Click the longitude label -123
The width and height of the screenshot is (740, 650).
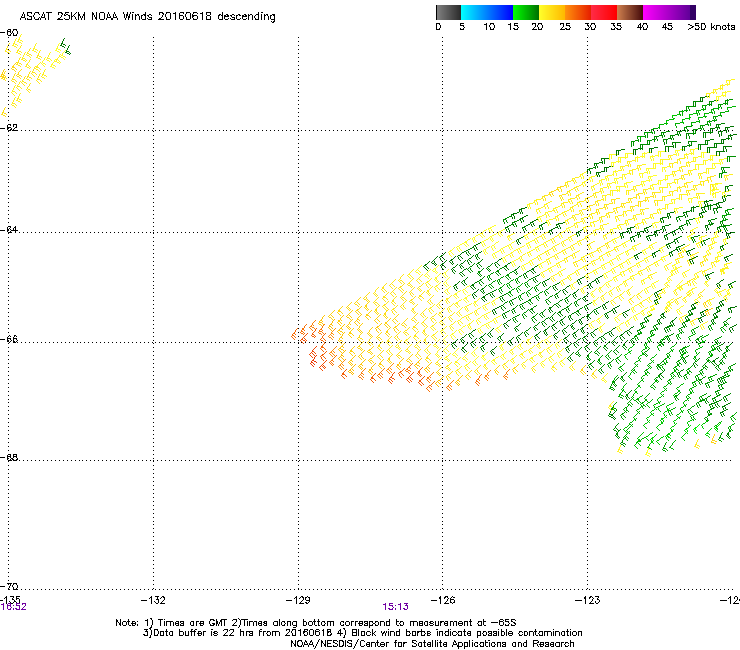tap(588, 600)
